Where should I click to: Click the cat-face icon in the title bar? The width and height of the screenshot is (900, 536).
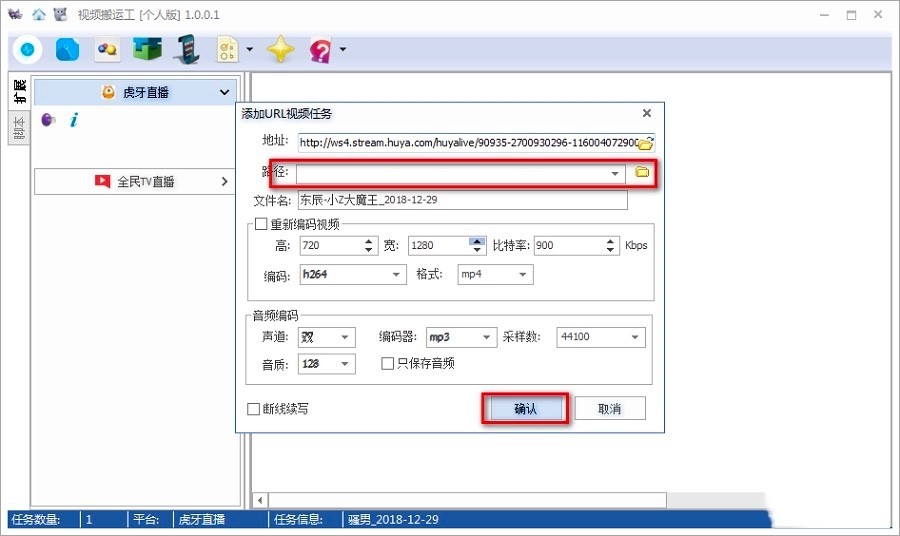[x=60, y=14]
